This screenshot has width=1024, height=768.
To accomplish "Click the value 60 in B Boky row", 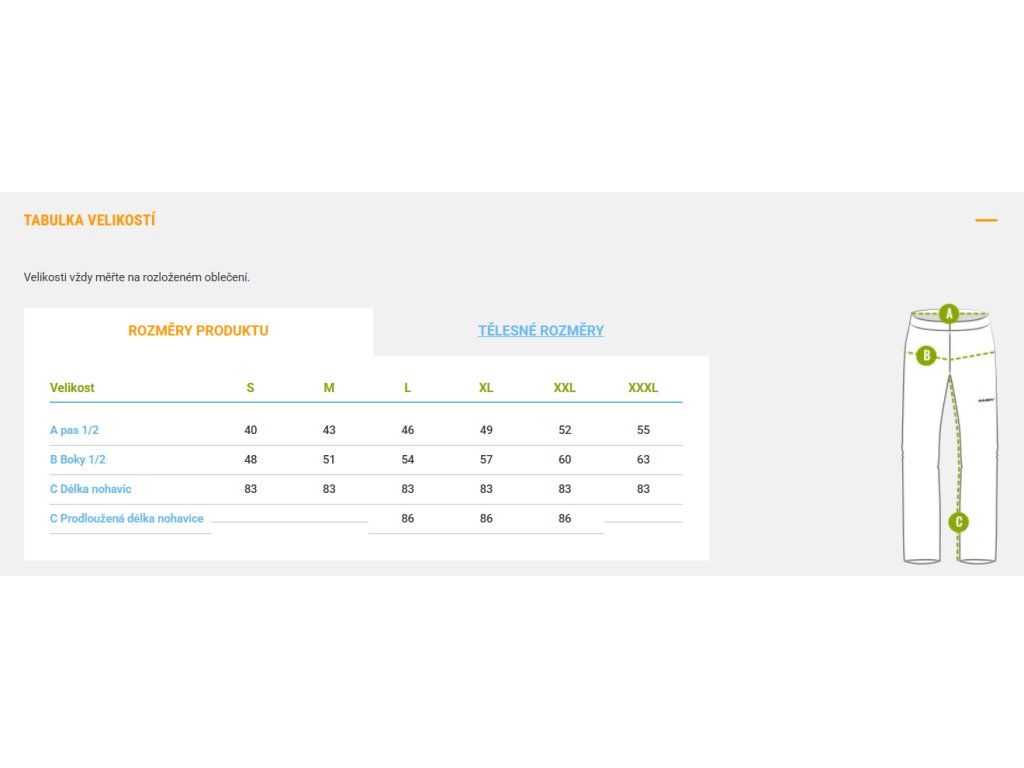I will pos(565,460).
